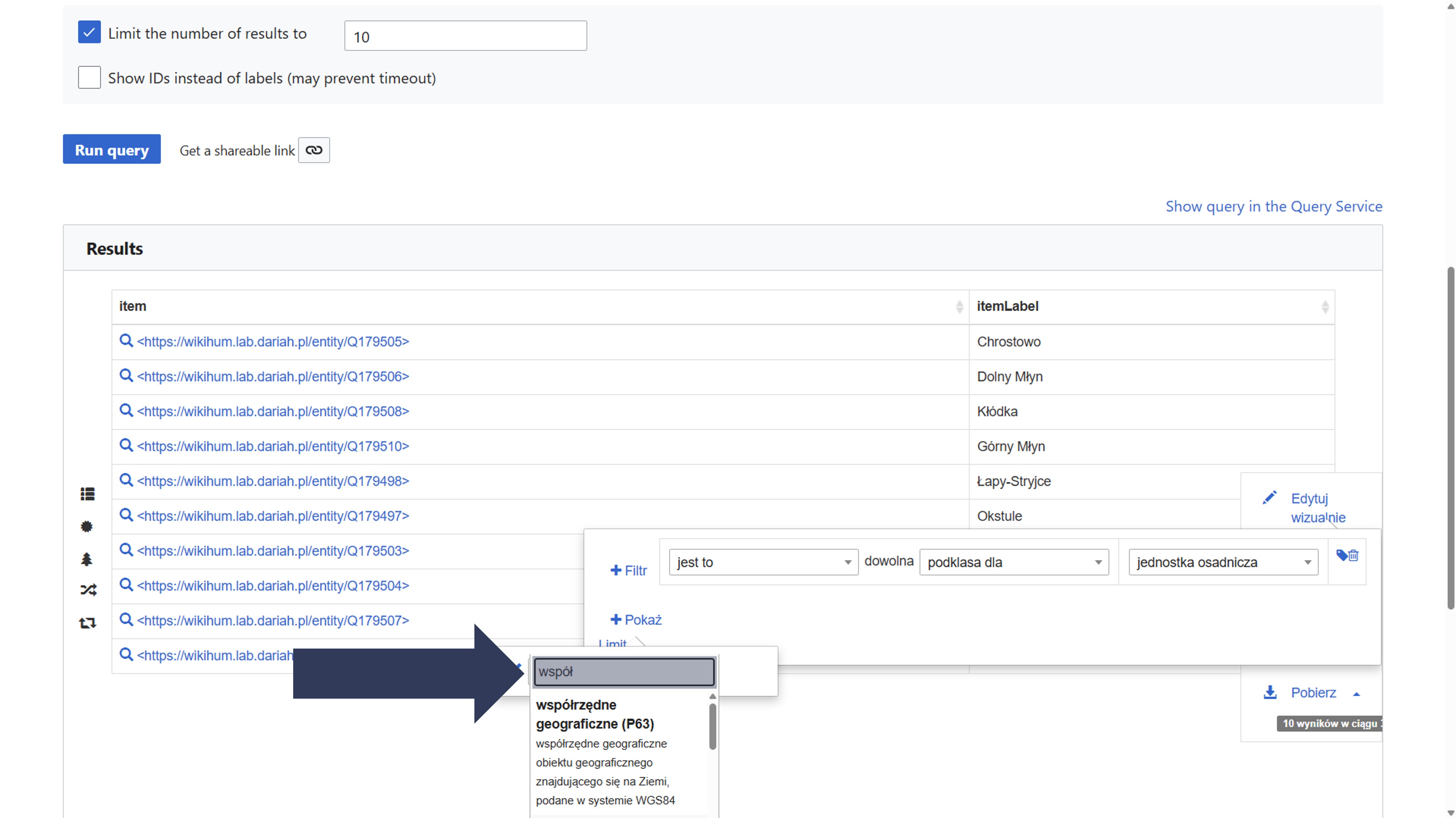This screenshot has height=818, width=1456.
Task: Click the tree view icon in sidebar
Action: coord(86,559)
